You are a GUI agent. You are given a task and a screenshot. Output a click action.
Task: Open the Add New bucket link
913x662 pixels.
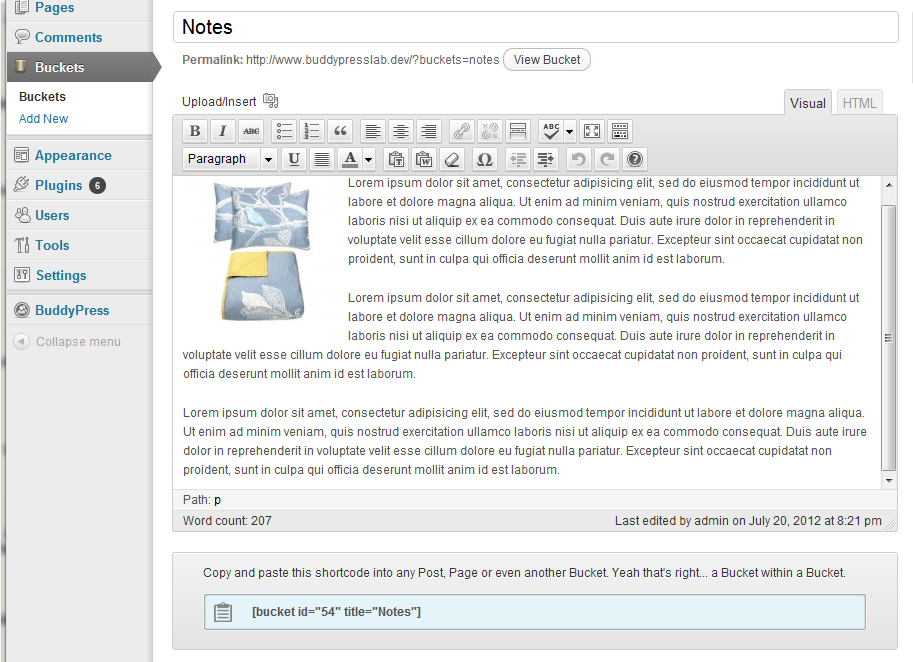(44, 119)
